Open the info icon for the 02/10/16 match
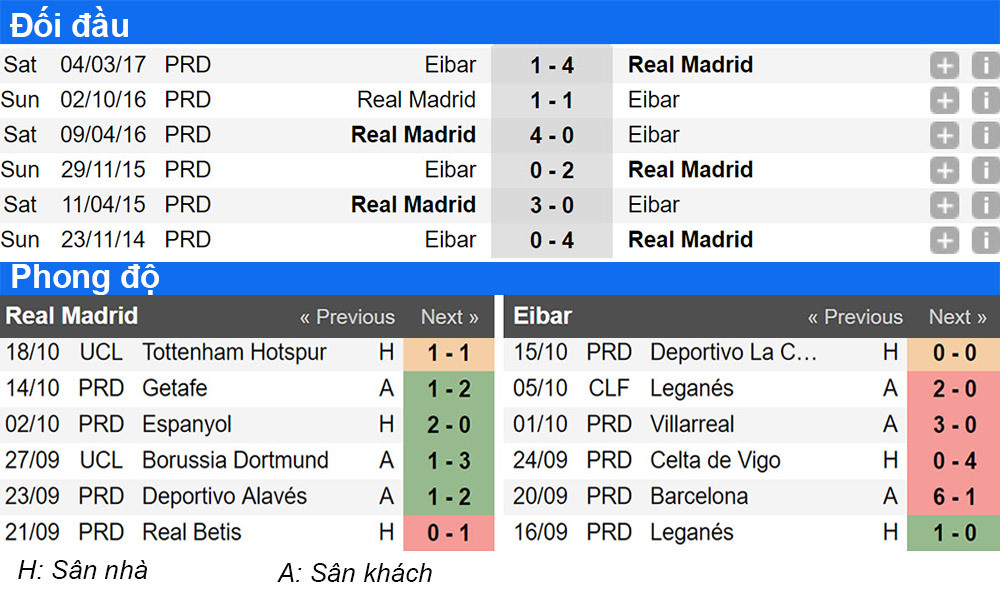 coord(985,101)
